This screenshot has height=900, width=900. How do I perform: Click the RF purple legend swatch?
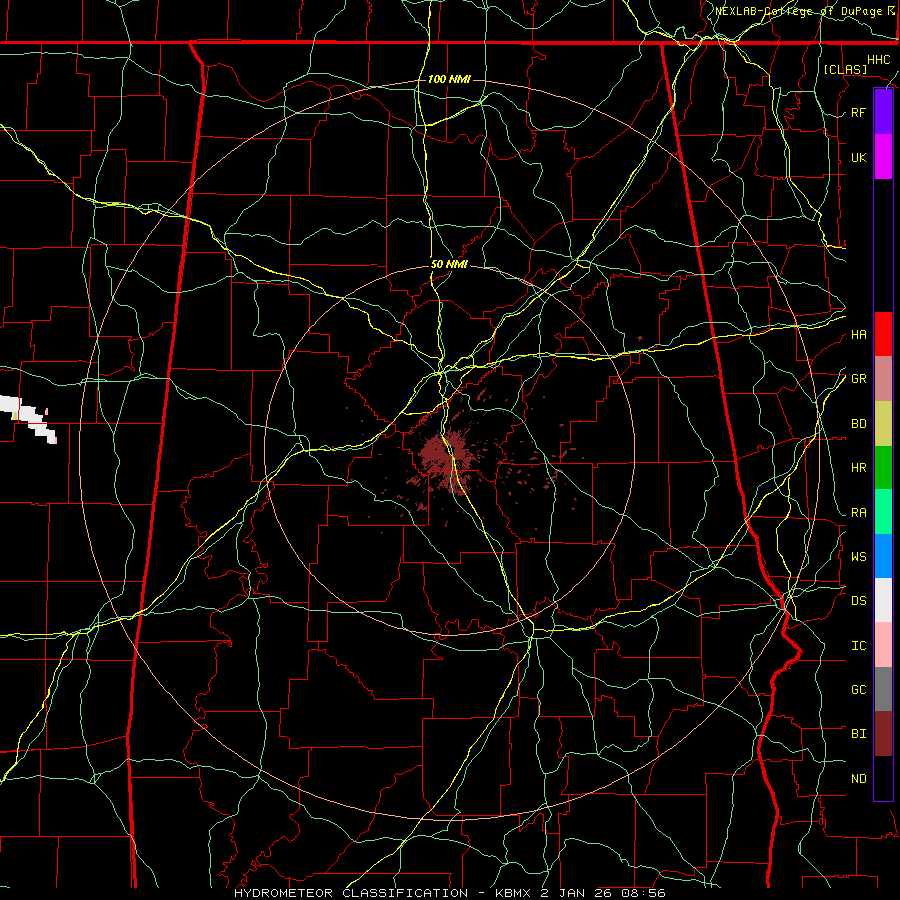[x=883, y=112]
